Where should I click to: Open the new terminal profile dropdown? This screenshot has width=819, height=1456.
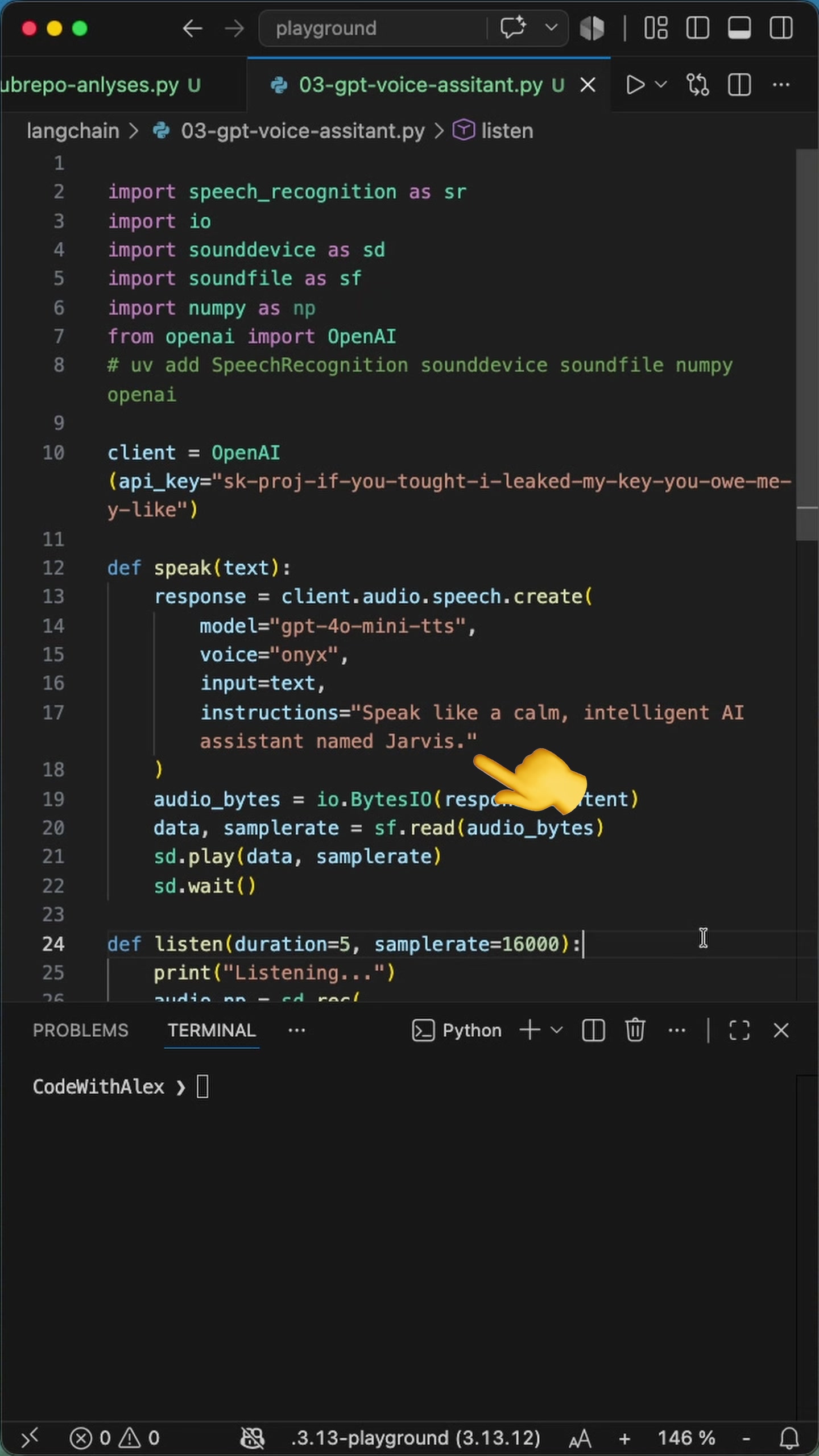point(557,1031)
